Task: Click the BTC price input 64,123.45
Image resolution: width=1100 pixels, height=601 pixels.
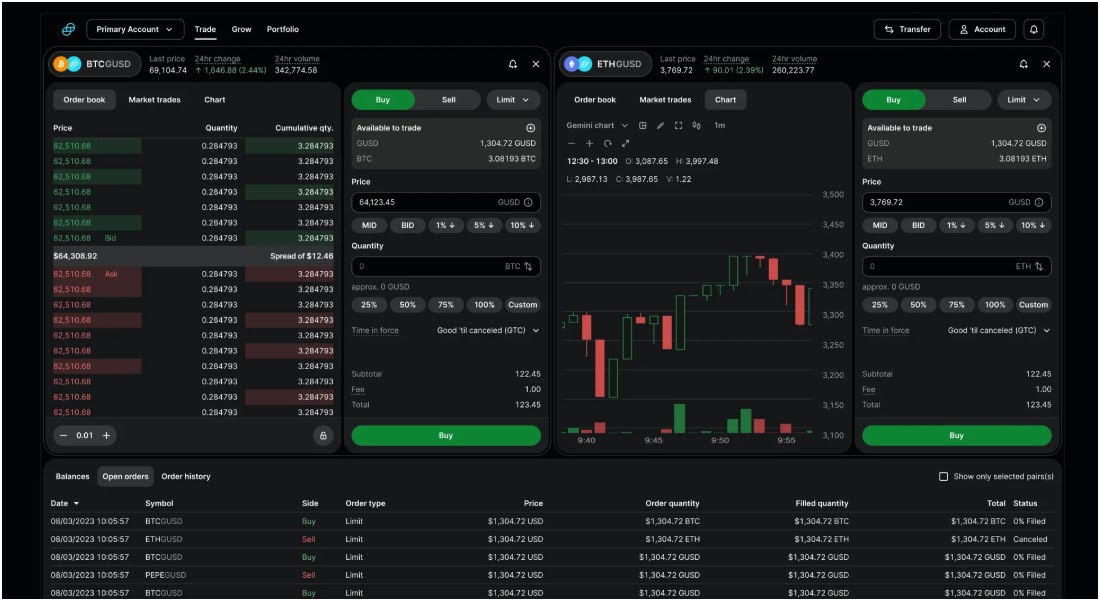Action: tap(446, 202)
